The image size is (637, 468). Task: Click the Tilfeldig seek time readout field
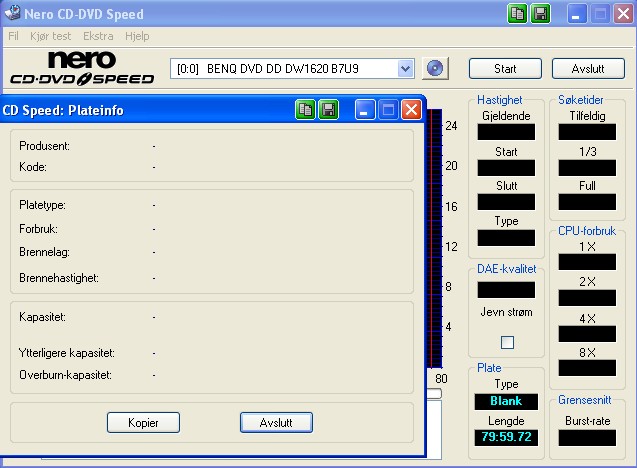pos(587,132)
